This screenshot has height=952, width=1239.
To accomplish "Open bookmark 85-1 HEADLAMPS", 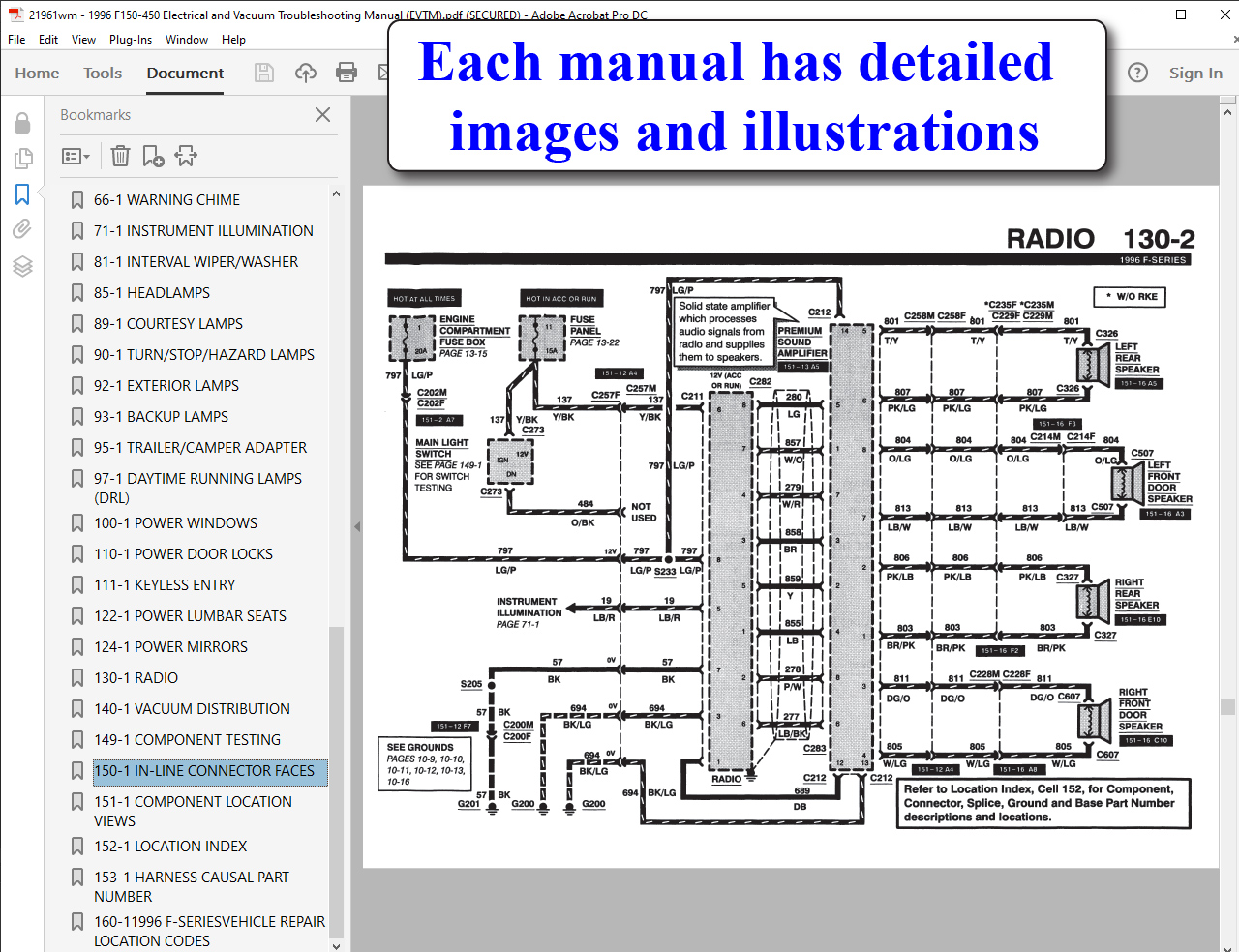I will (151, 293).
